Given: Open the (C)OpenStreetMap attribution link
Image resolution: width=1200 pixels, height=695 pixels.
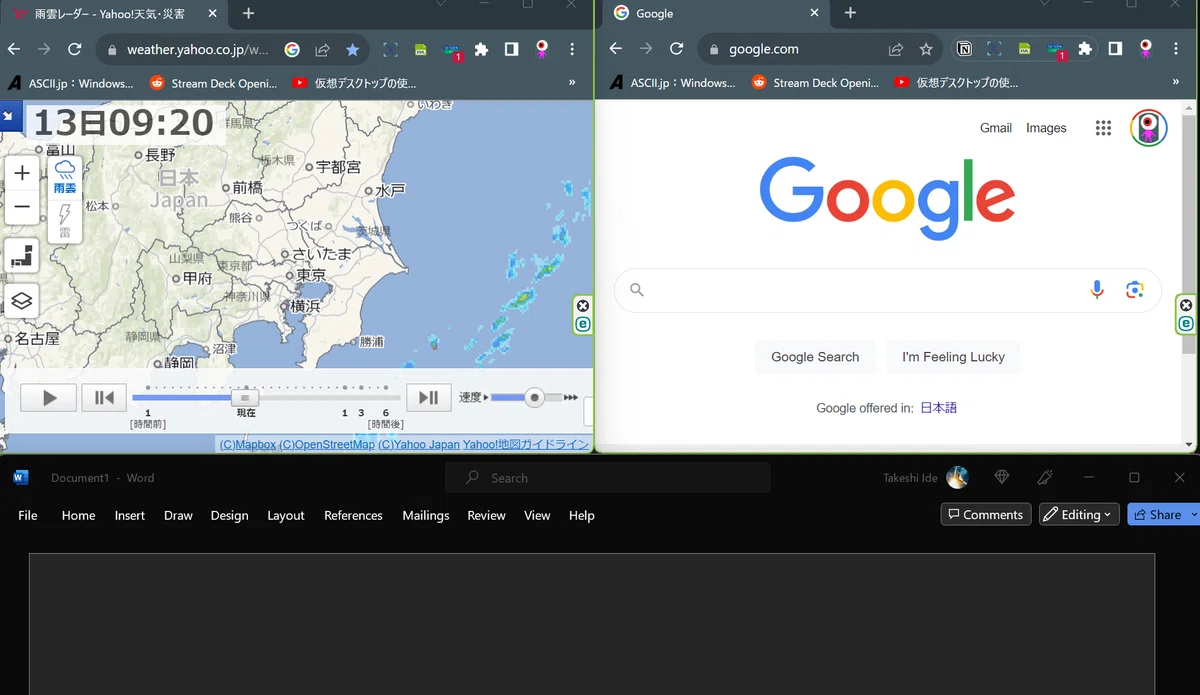Looking at the screenshot, I should tap(327, 444).
